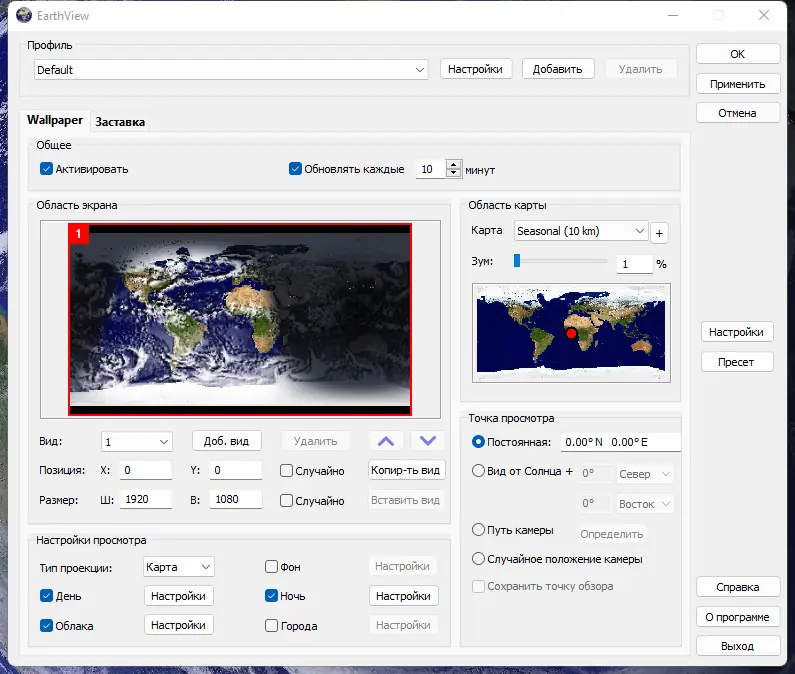The width and height of the screenshot is (795, 674).
Task: Click the up arrow view order icon
Action: point(386,441)
